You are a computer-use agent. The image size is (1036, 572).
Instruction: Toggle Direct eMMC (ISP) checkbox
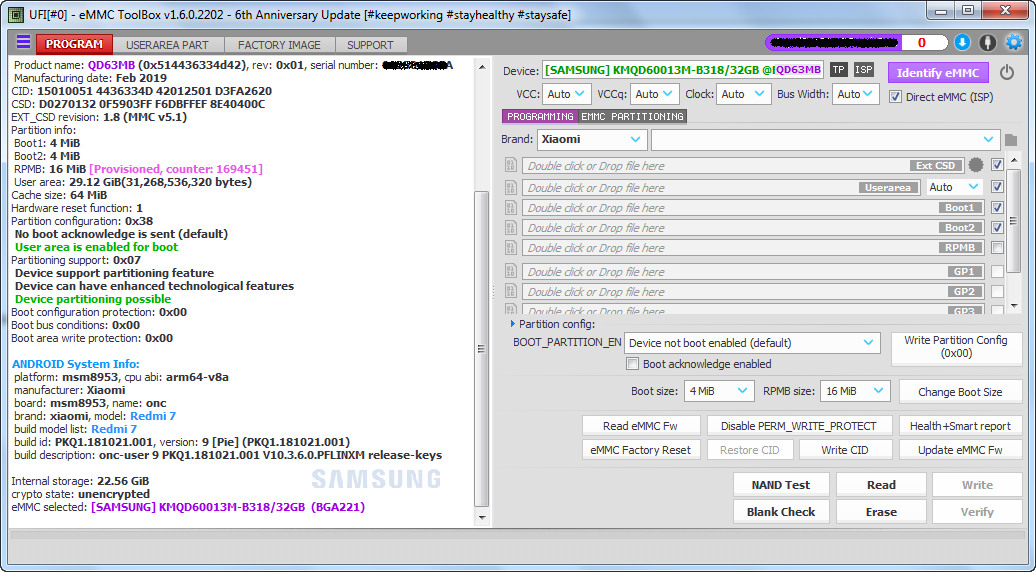coord(895,97)
